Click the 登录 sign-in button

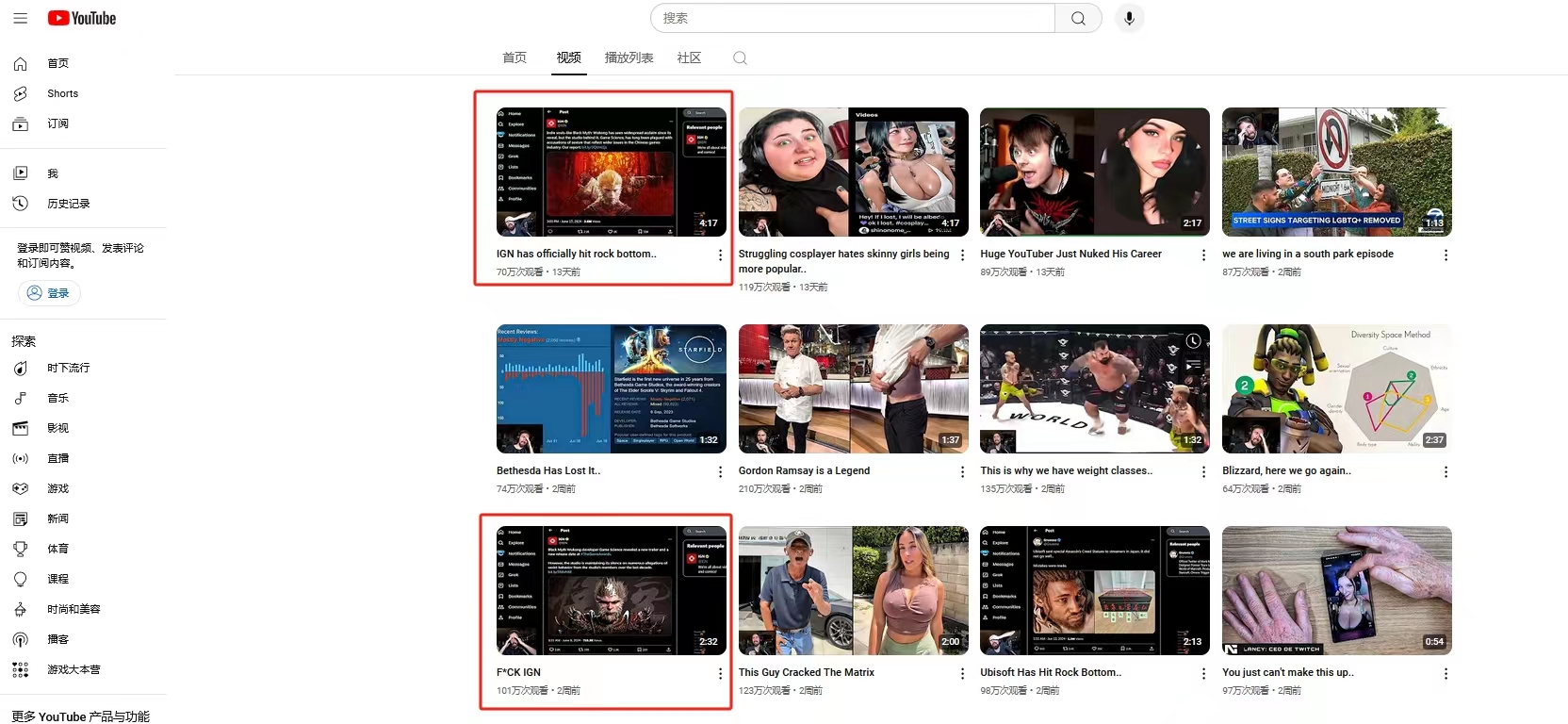coord(49,293)
